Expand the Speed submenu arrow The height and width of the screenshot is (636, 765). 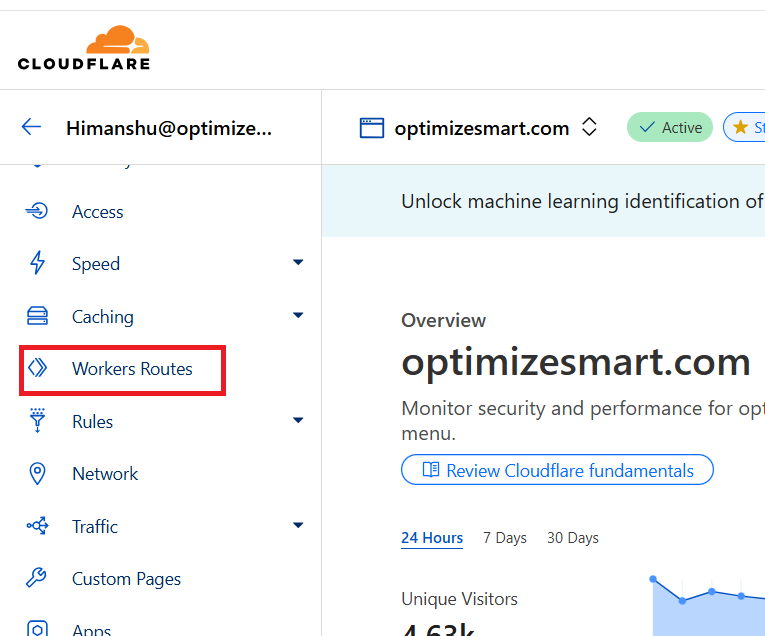point(297,263)
